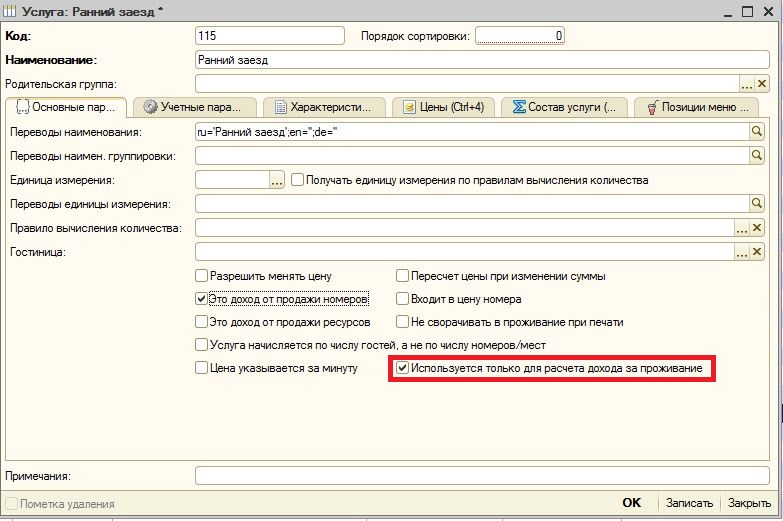The width and height of the screenshot is (783, 521).
Task: Switch to Основные параметры tab
Action: click(x=66, y=107)
